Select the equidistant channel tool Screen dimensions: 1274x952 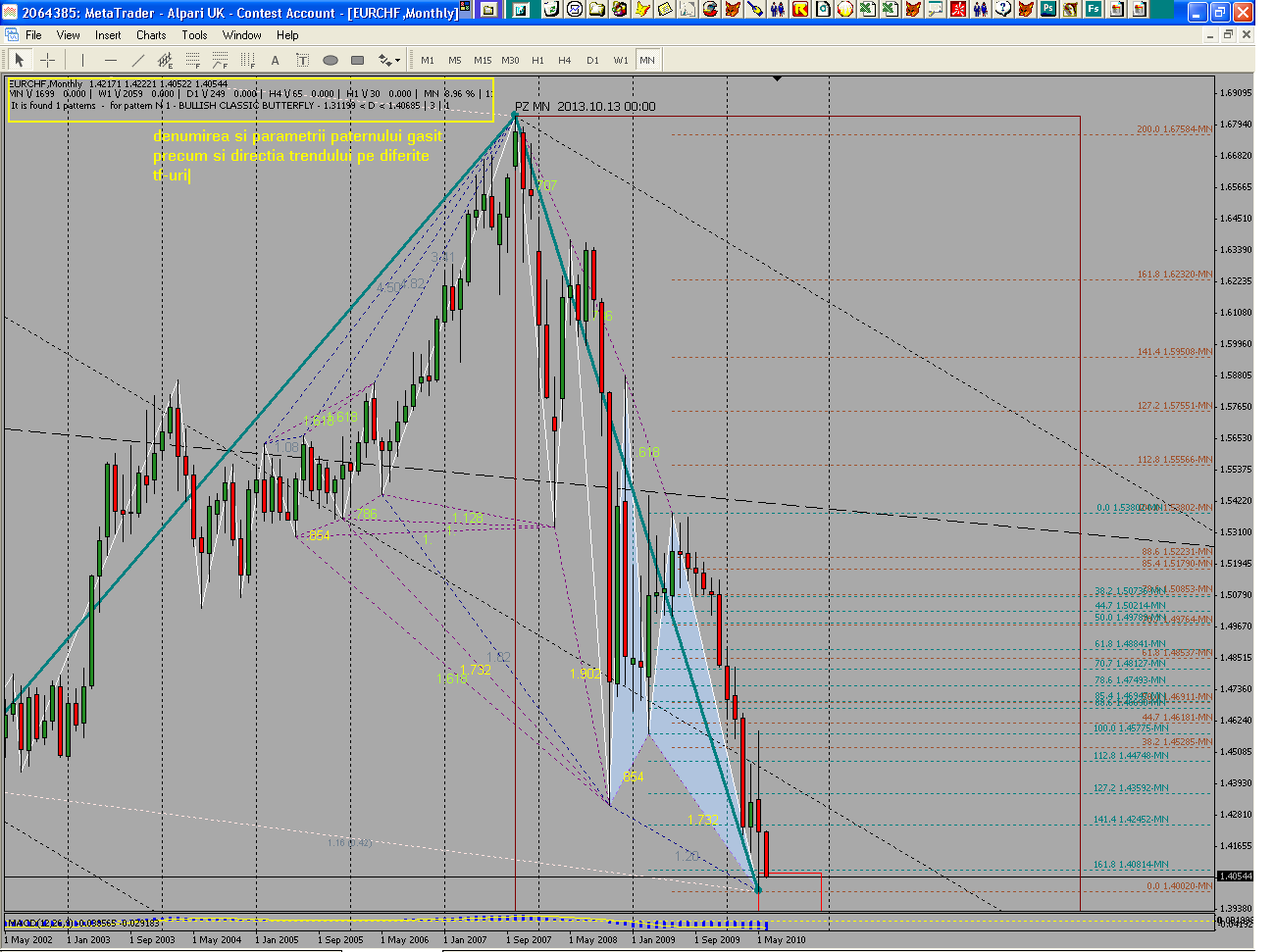[x=165, y=60]
